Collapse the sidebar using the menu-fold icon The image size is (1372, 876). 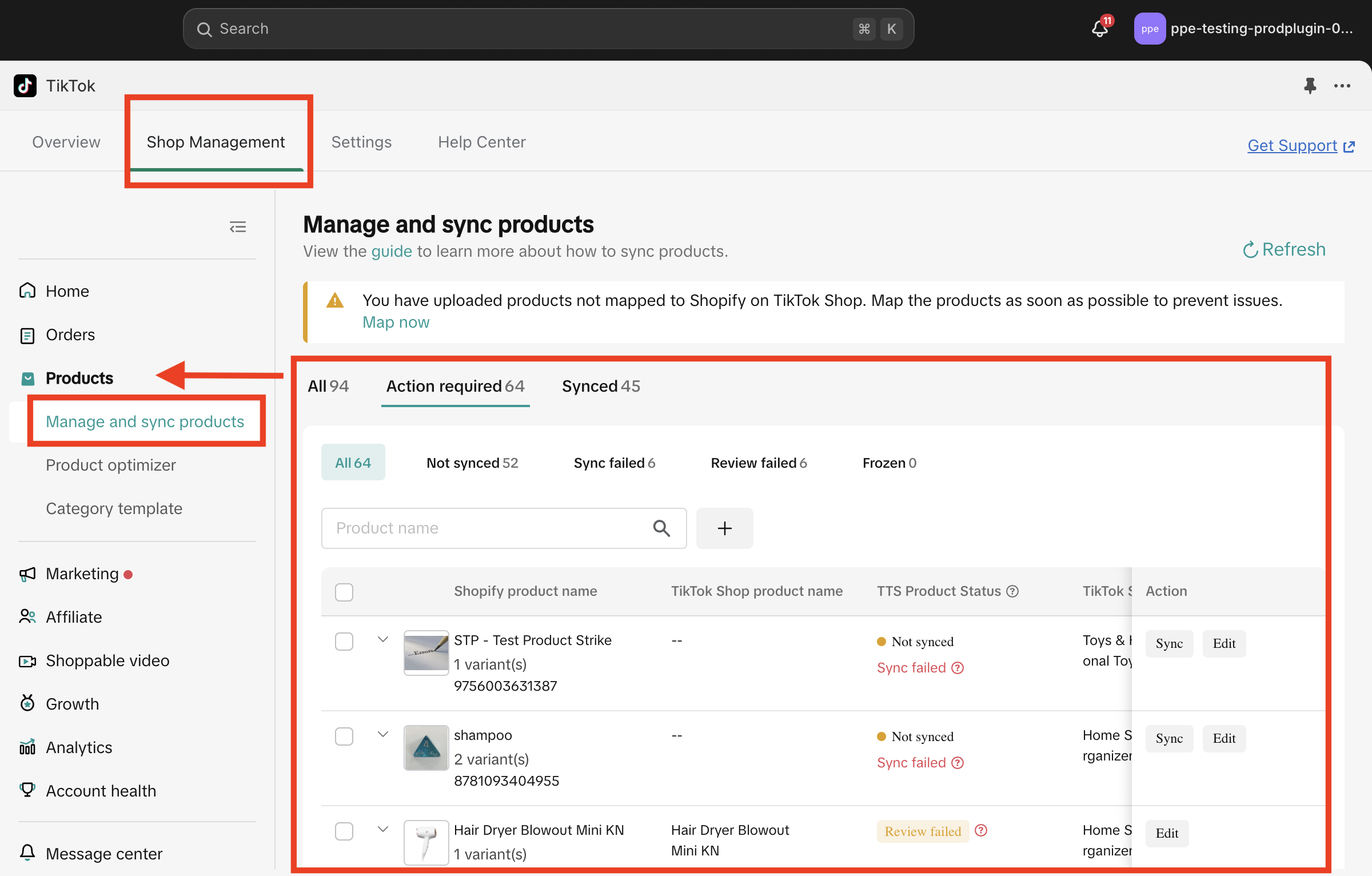point(238,227)
